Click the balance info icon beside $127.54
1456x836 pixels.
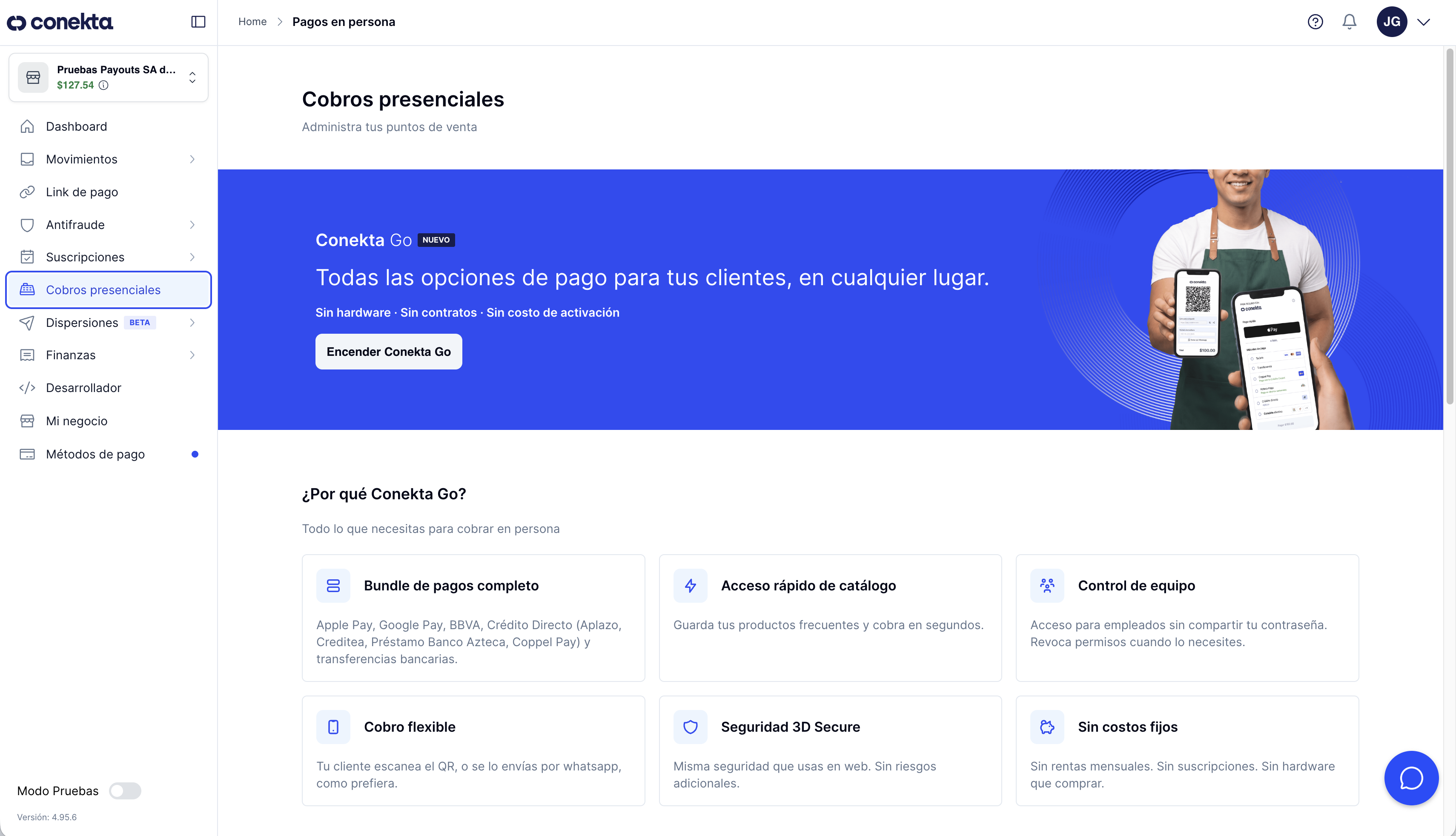coord(103,85)
